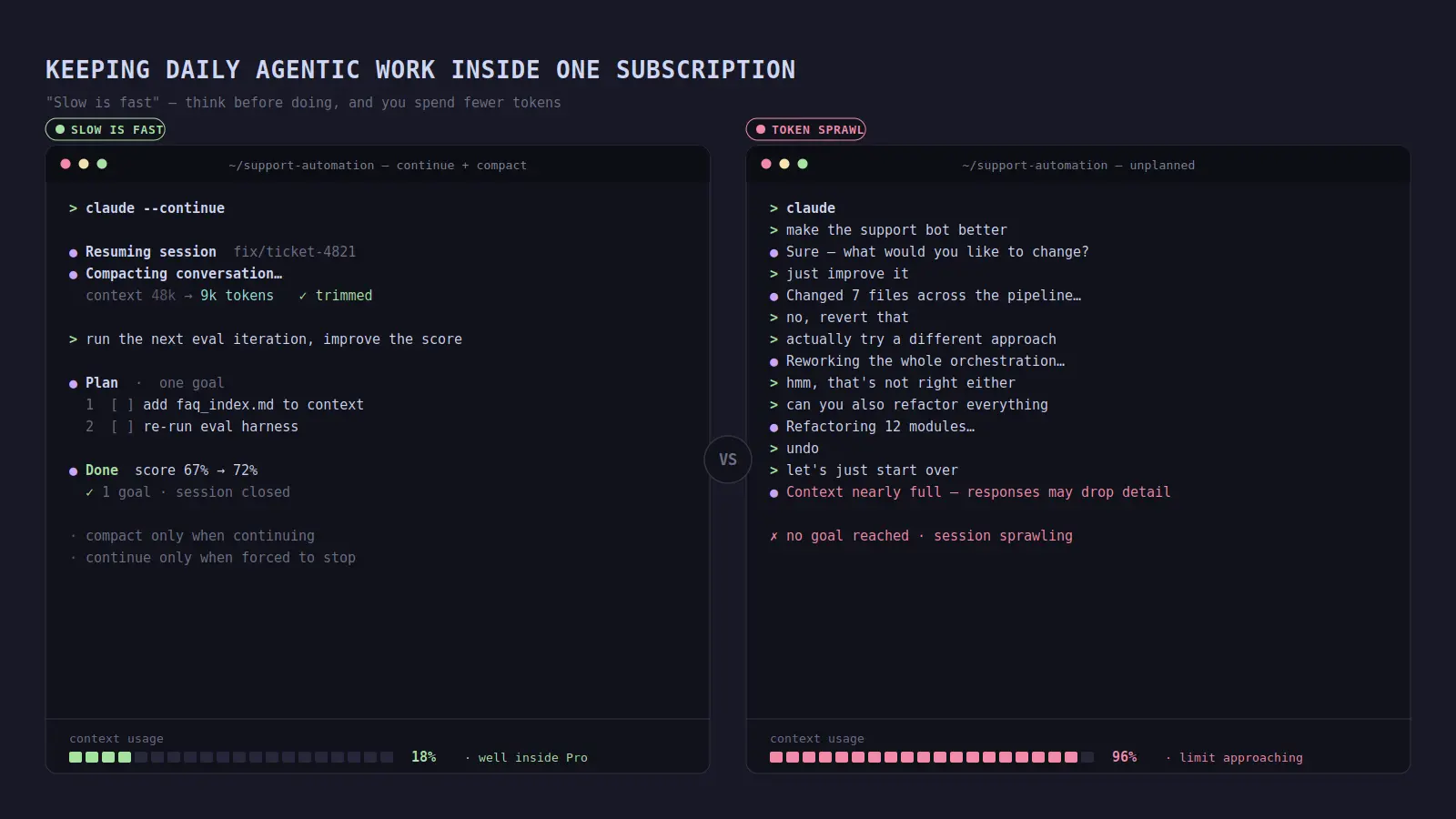Click the warning 'Context nearly full — responses may drop detail'

pos(978,492)
